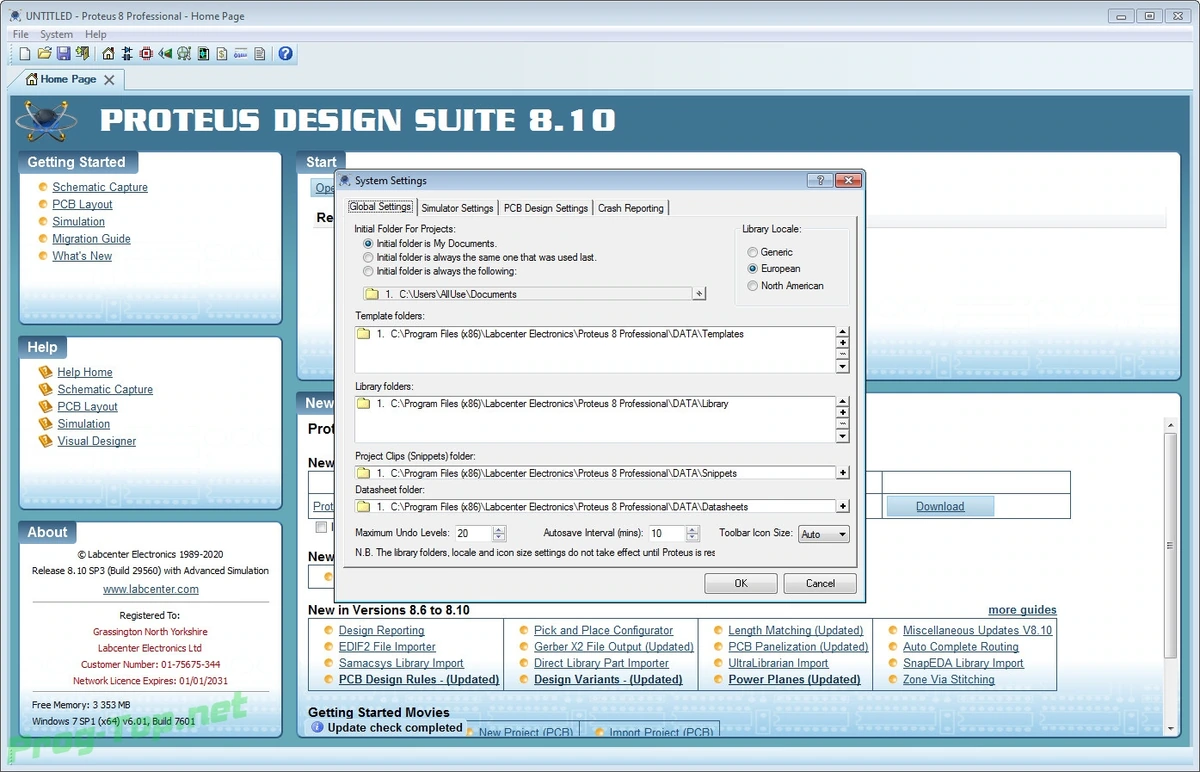Click the Save Project floppy icon
Image resolution: width=1200 pixels, height=772 pixels.
pyautogui.click(x=63, y=53)
